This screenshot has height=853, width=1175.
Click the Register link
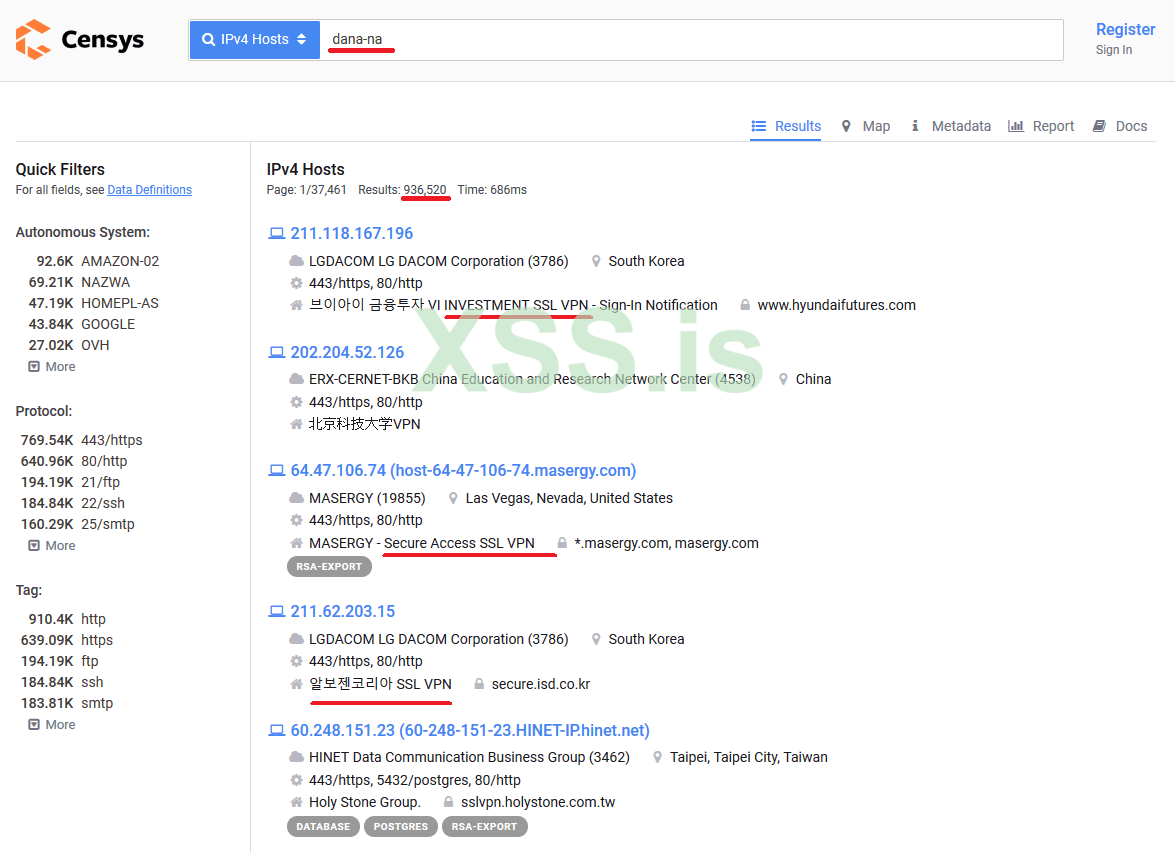(1125, 29)
